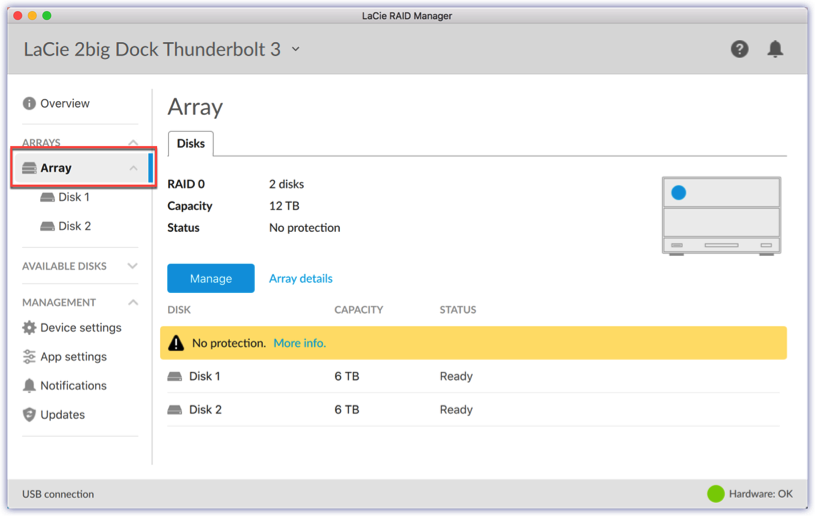Click the Overview info icon
This screenshot has width=815, height=516.
point(29,104)
